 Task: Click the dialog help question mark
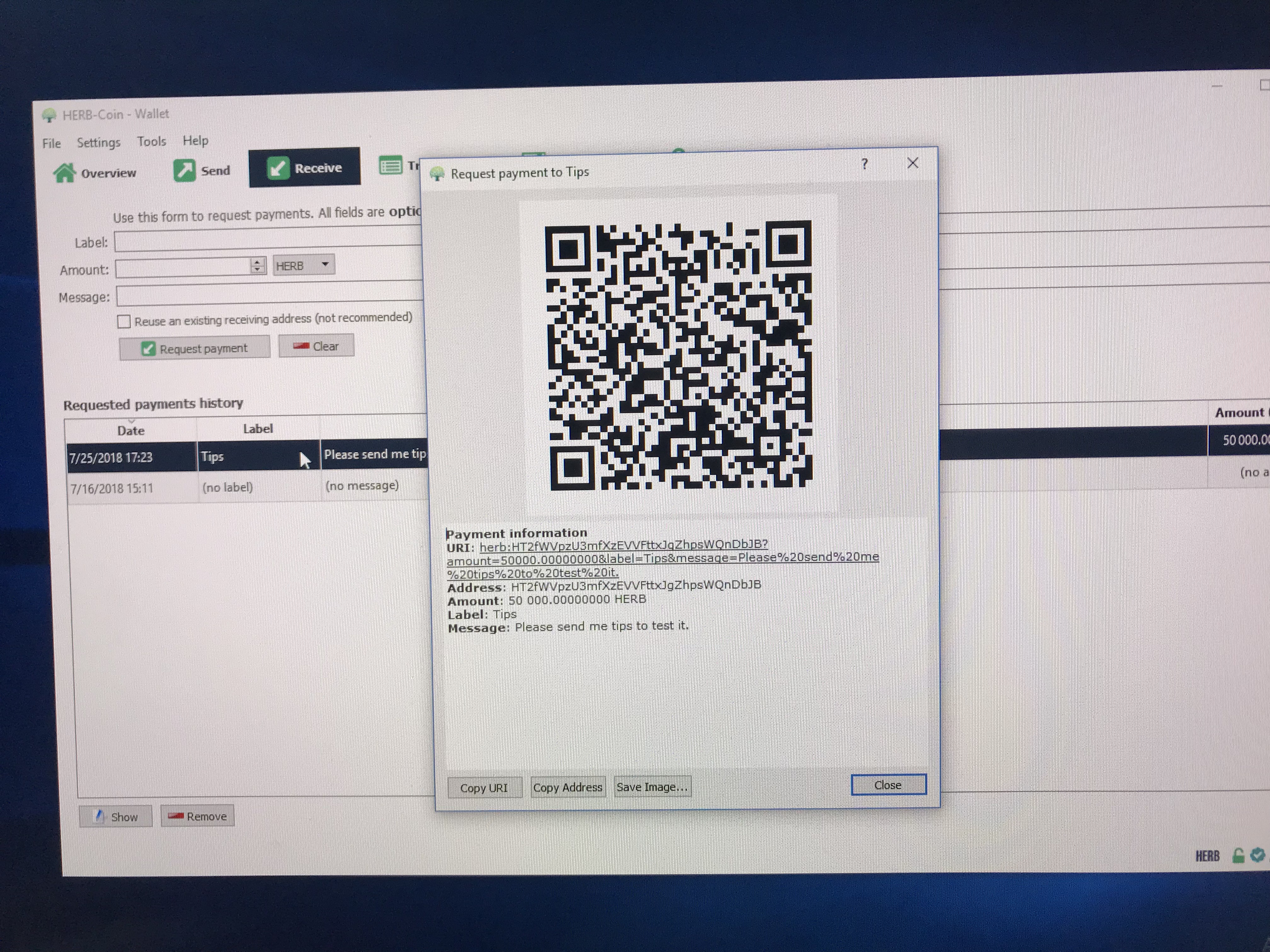(865, 164)
